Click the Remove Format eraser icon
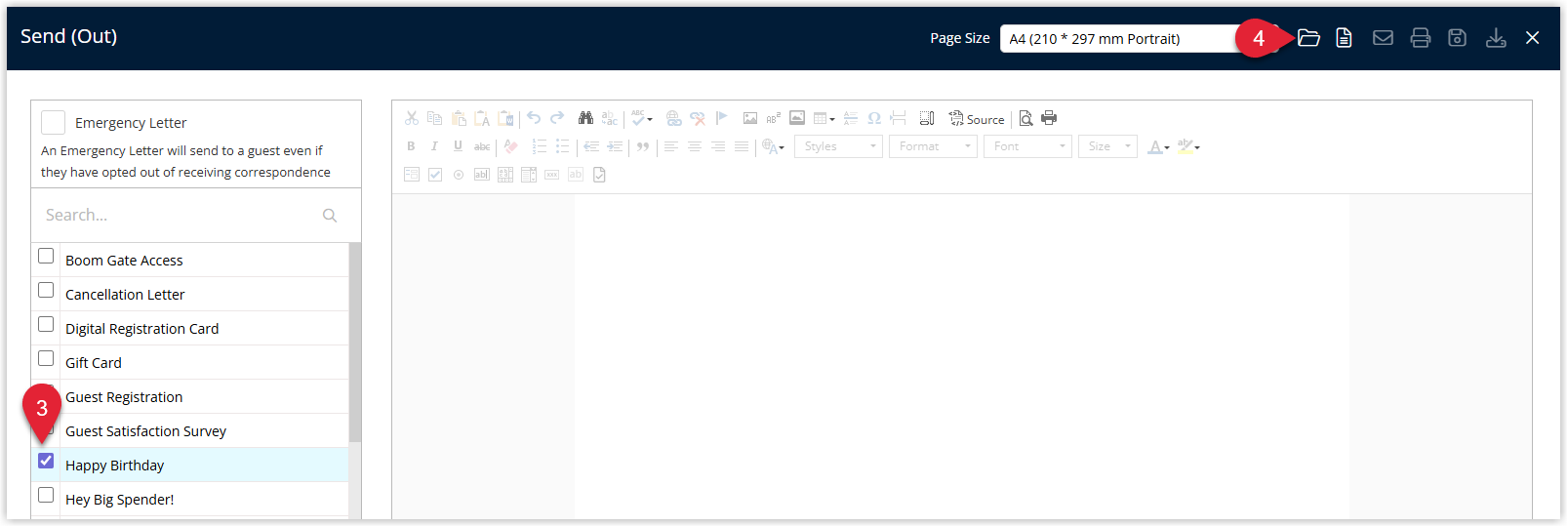This screenshot has height=527, width=1568. click(510, 146)
